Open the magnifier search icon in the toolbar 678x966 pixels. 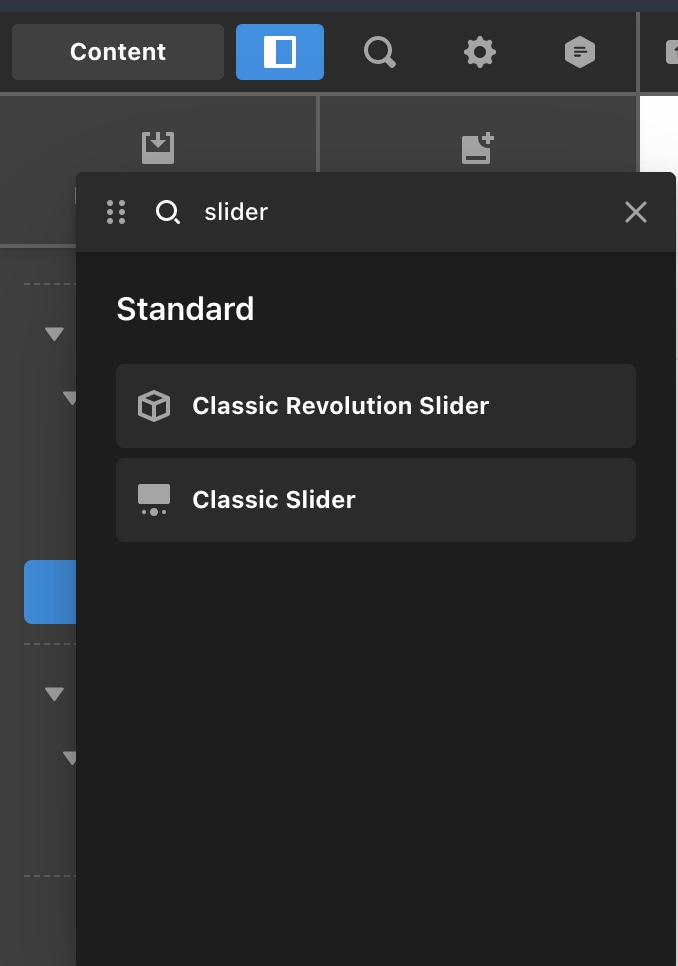click(379, 52)
